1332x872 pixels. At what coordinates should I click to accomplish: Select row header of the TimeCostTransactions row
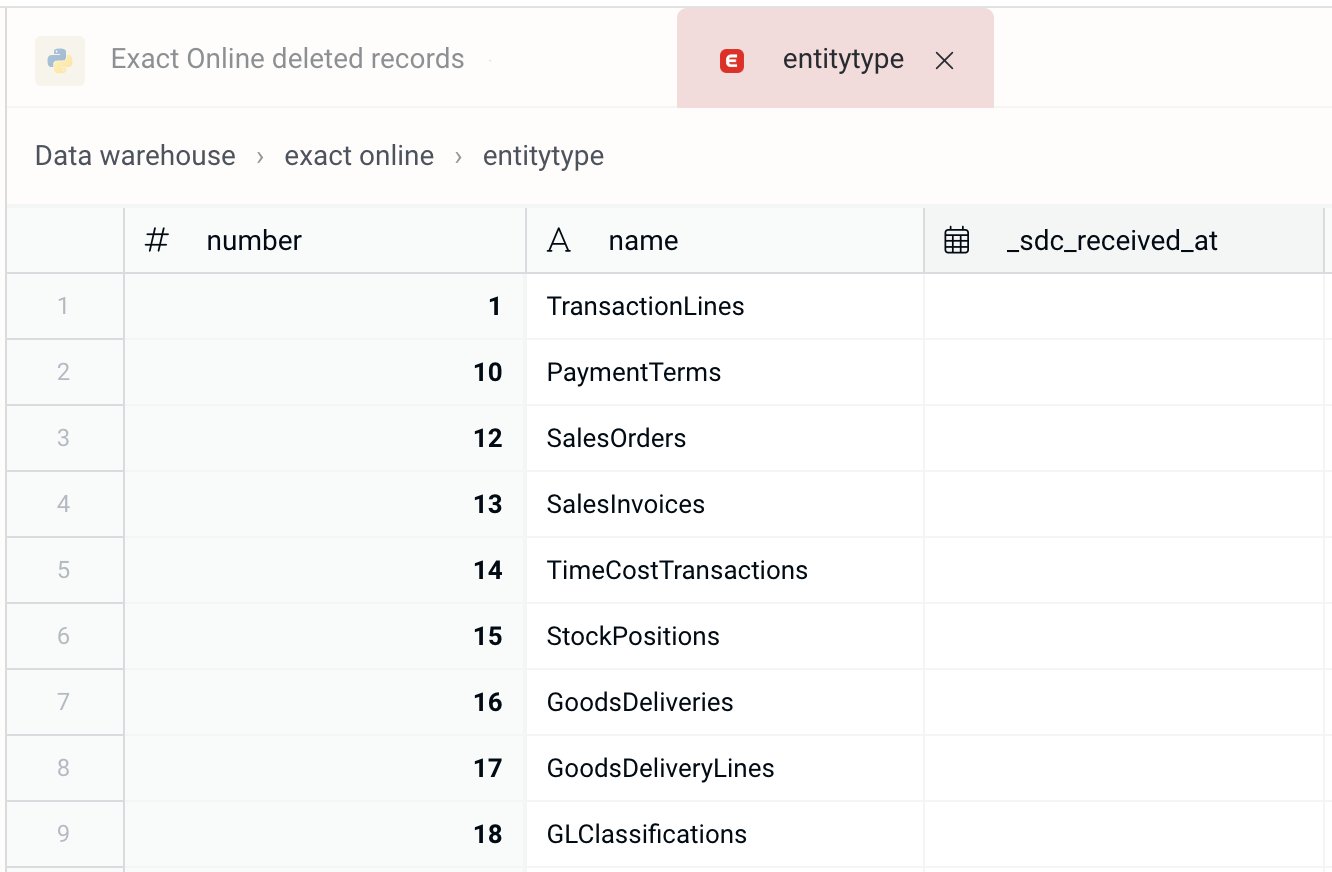pyautogui.click(x=64, y=570)
